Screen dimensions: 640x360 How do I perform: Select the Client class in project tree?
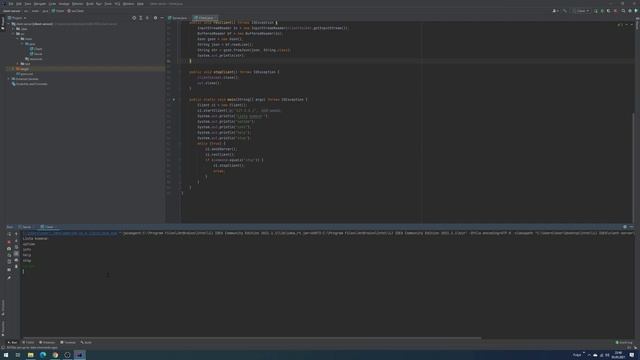click(36, 49)
